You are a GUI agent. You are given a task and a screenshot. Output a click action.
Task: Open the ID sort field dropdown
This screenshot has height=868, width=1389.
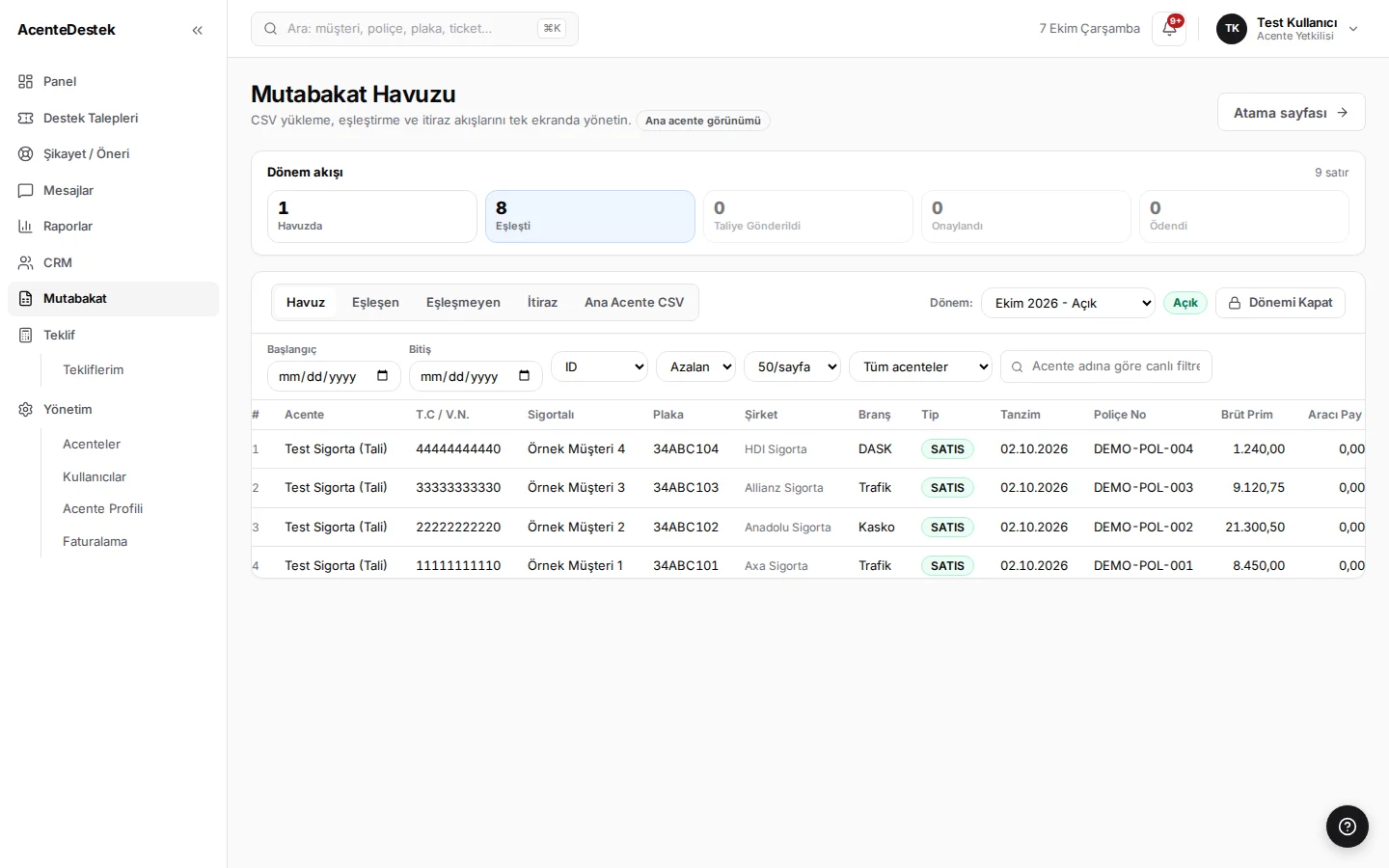[599, 366]
